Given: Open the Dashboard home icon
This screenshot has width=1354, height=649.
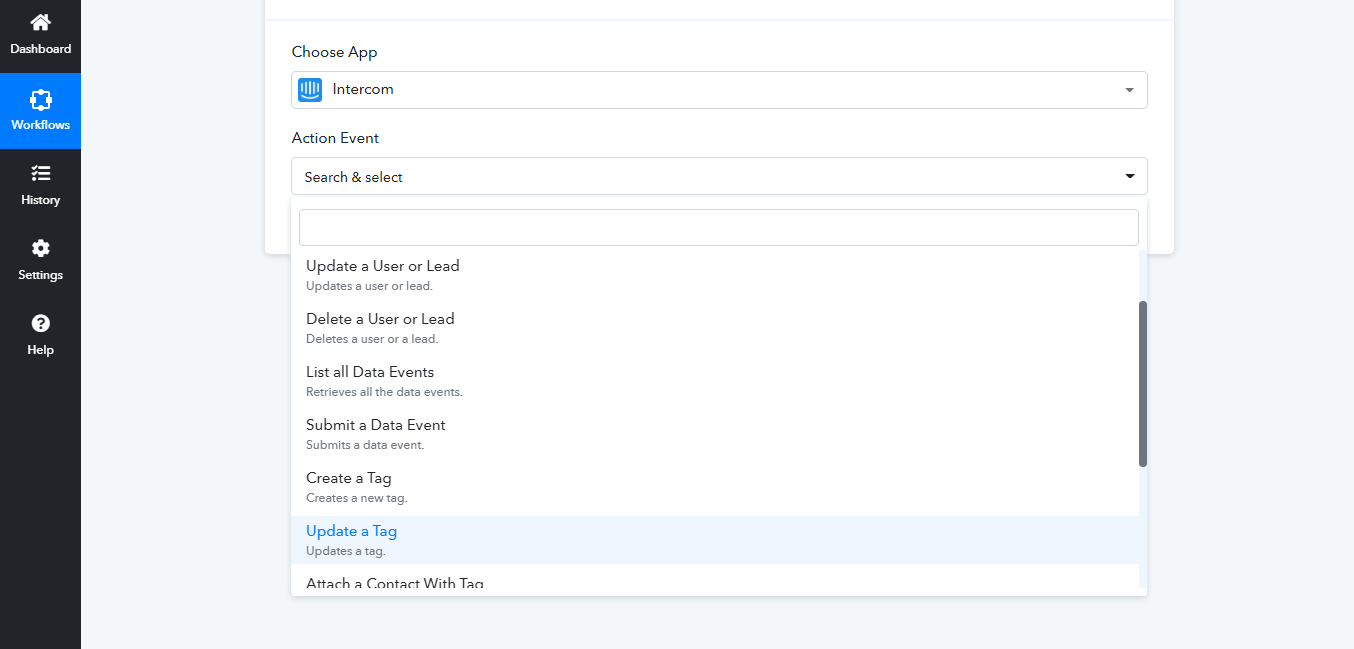Looking at the screenshot, I should [40, 22].
